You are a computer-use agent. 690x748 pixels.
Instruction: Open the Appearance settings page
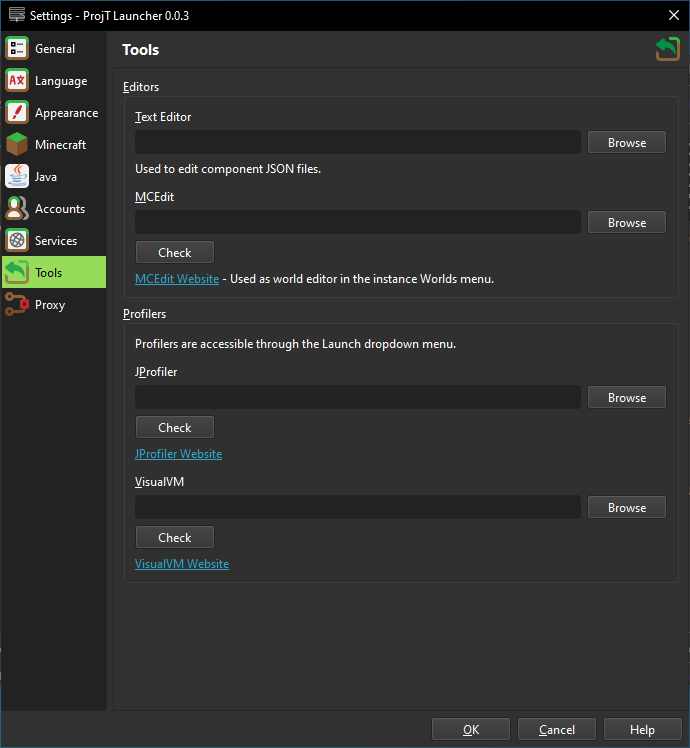tap(54, 113)
